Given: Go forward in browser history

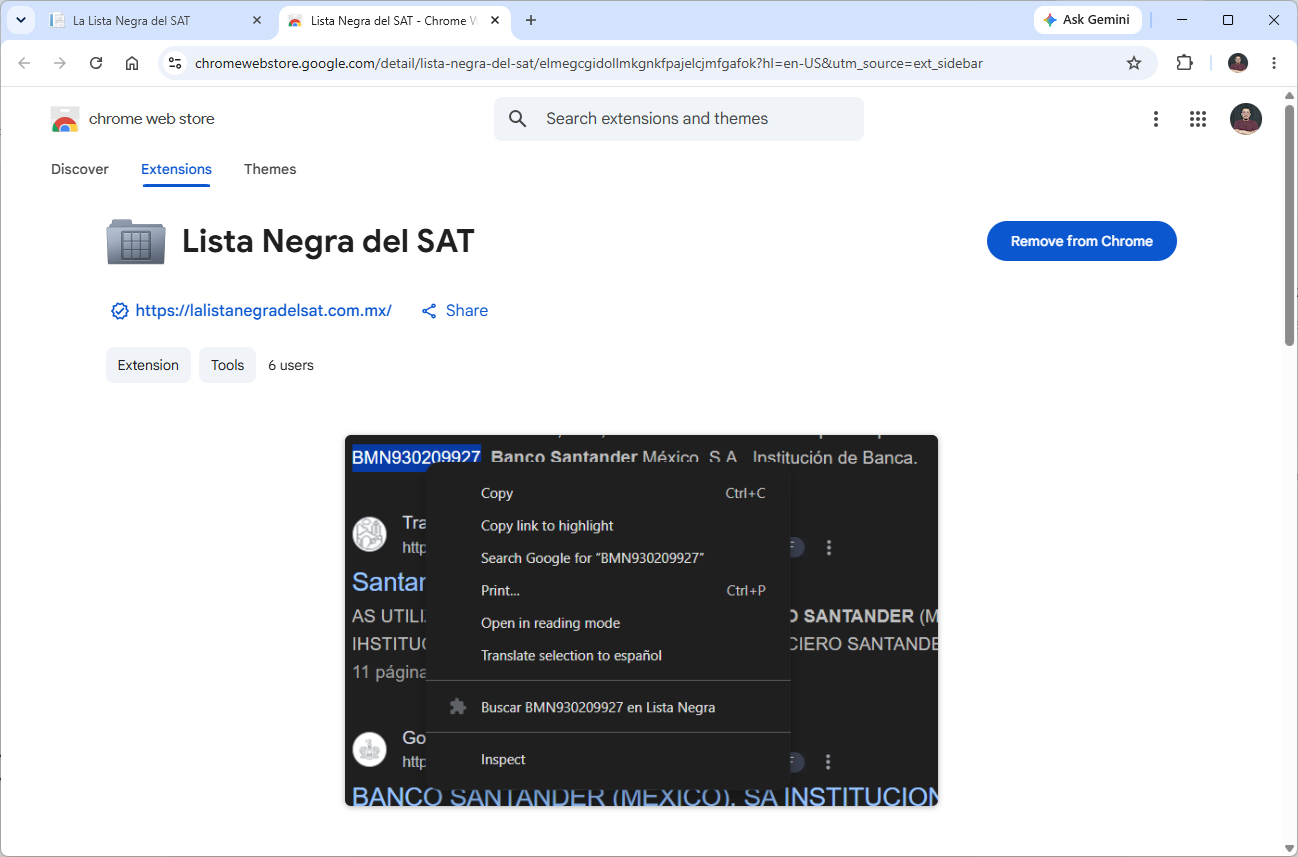Looking at the screenshot, I should pyautogui.click(x=60, y=63).
